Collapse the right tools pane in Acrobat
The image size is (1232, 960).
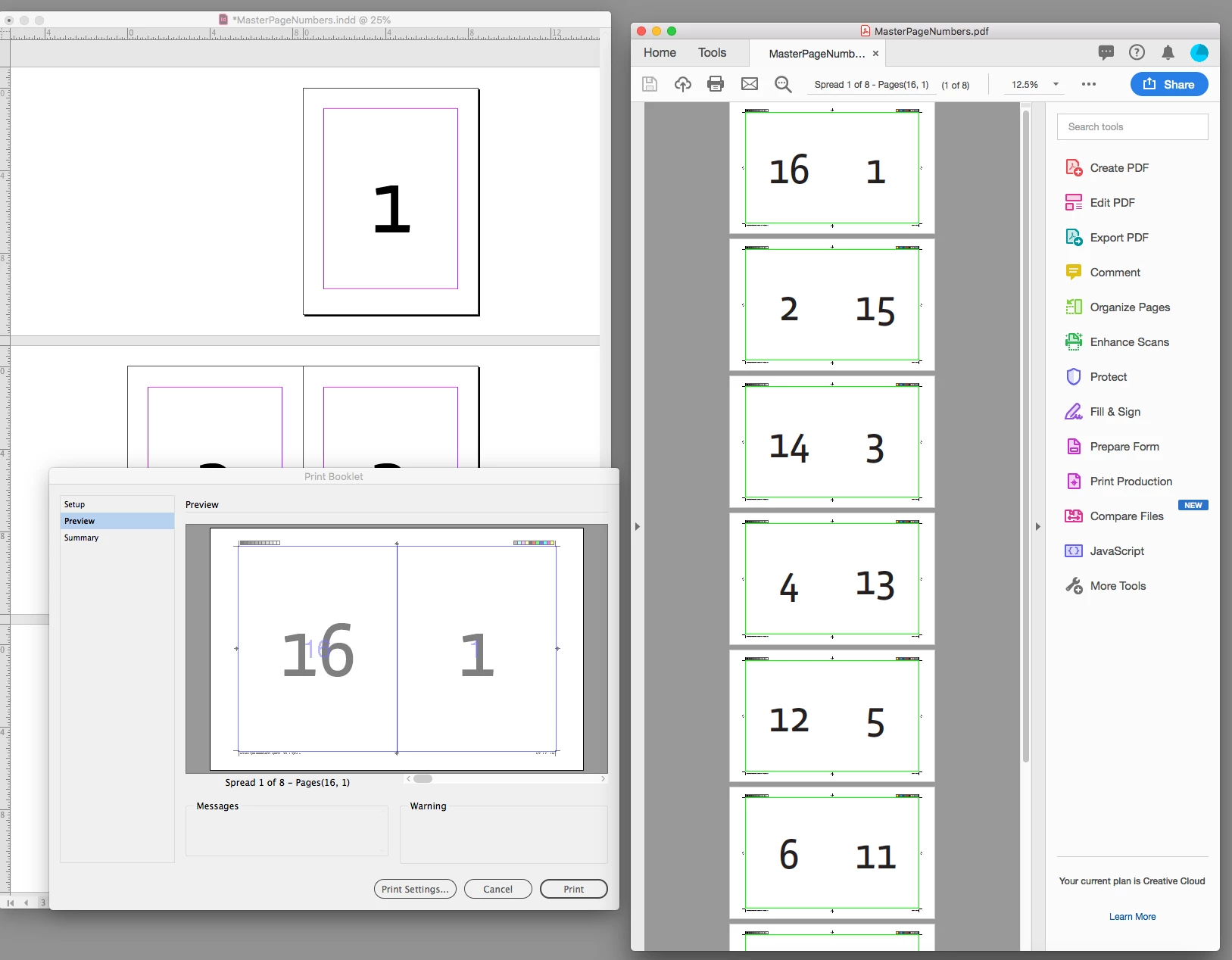pyautogui.click(x=1038, y=526)
